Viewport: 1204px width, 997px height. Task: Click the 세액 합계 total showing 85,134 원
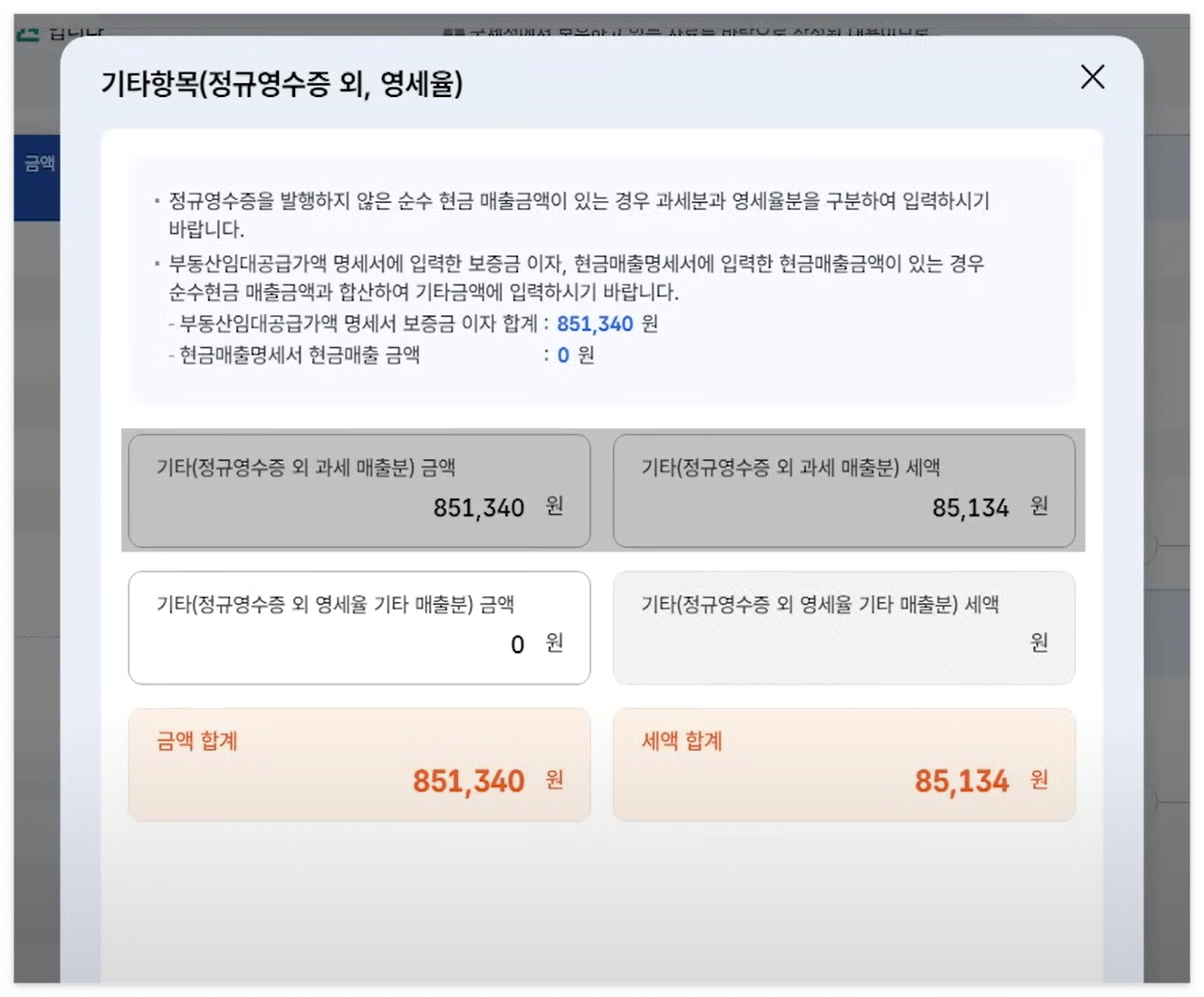[x=844, y=765]
